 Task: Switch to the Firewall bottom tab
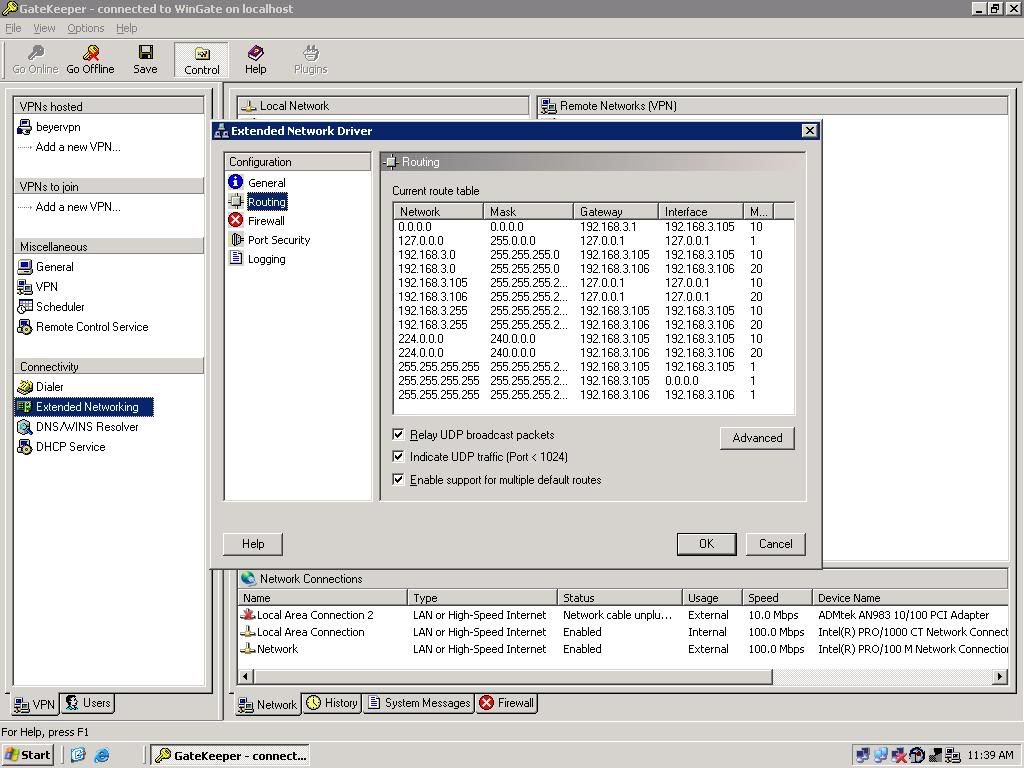click(507, 703)
